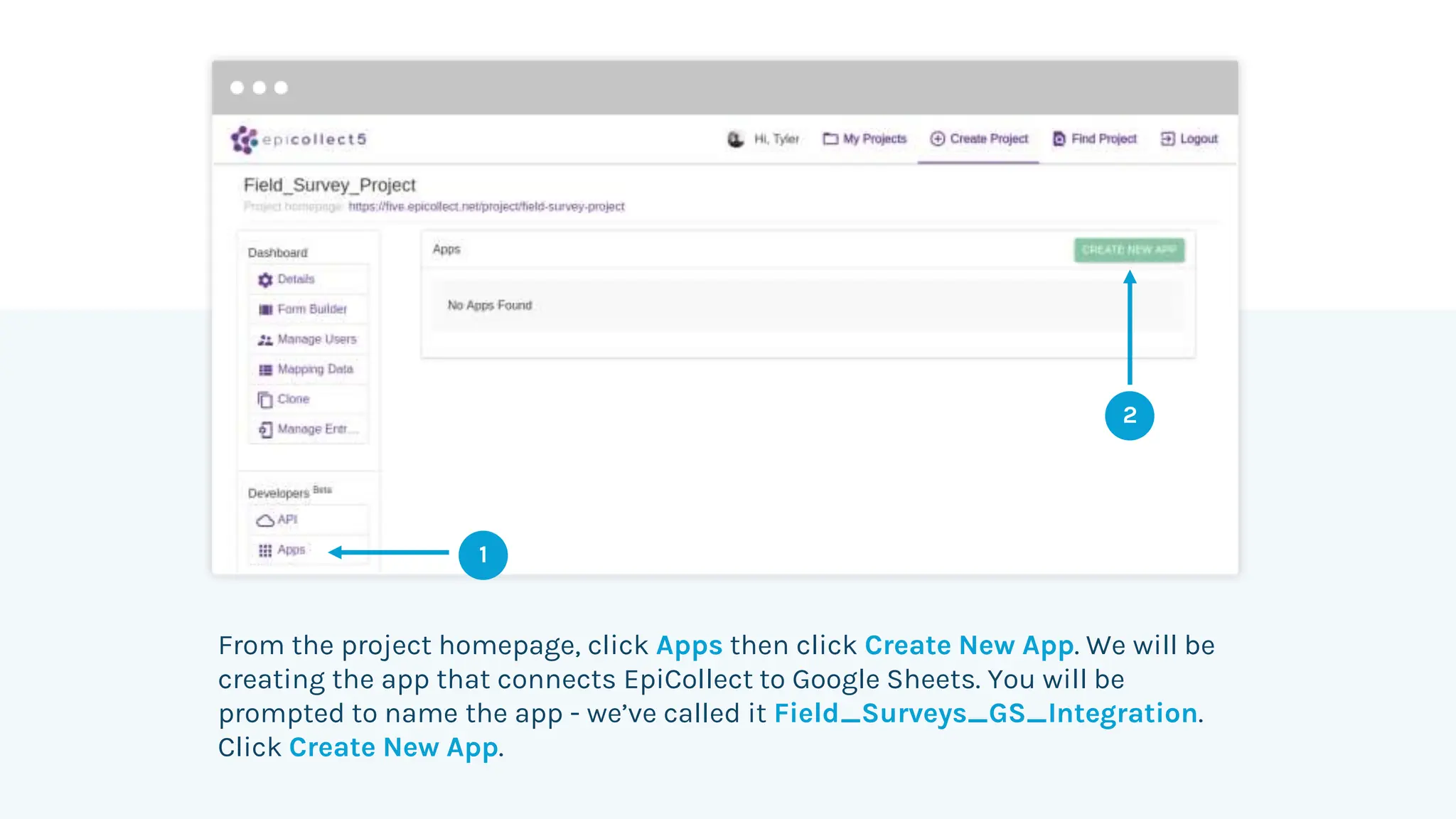Click the Field_Survey_Project title
The image size is (1456, 819).
(329, 185)
